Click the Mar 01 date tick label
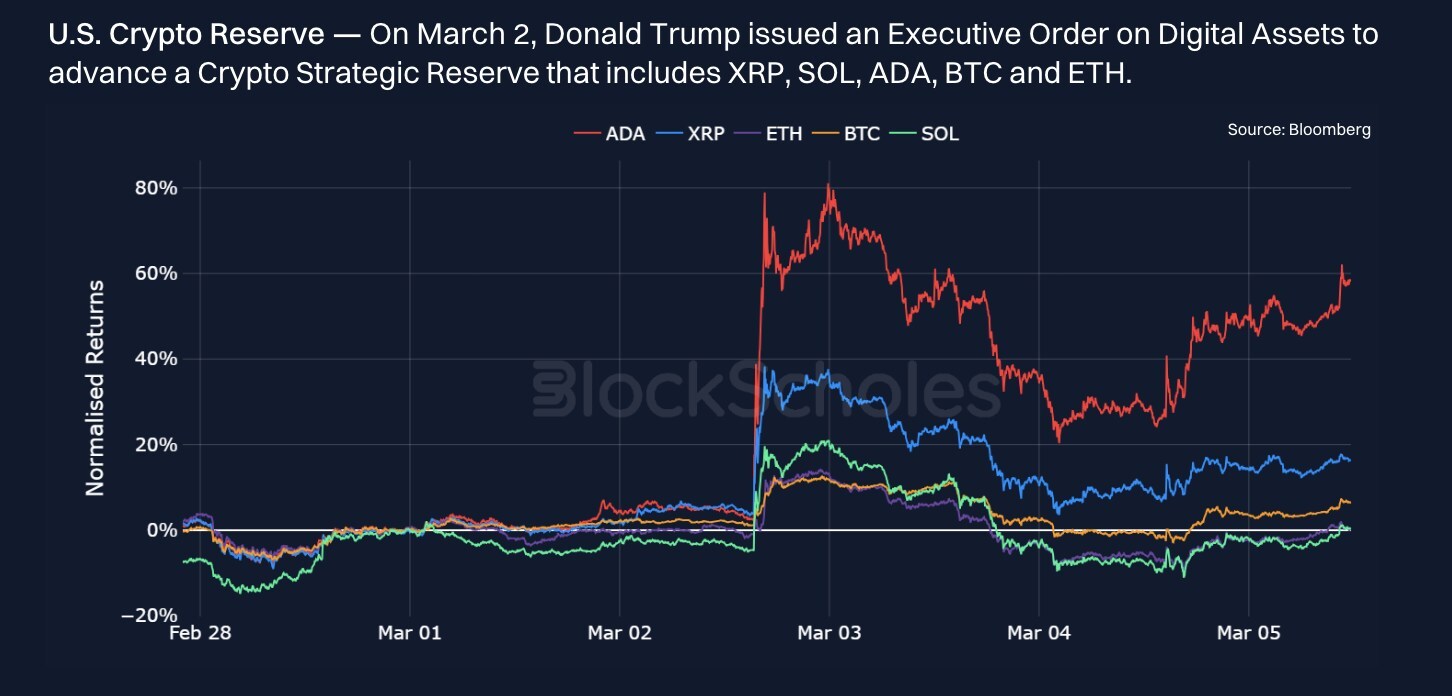Viewport: 1452px width, 696px height. coord(409,633)
